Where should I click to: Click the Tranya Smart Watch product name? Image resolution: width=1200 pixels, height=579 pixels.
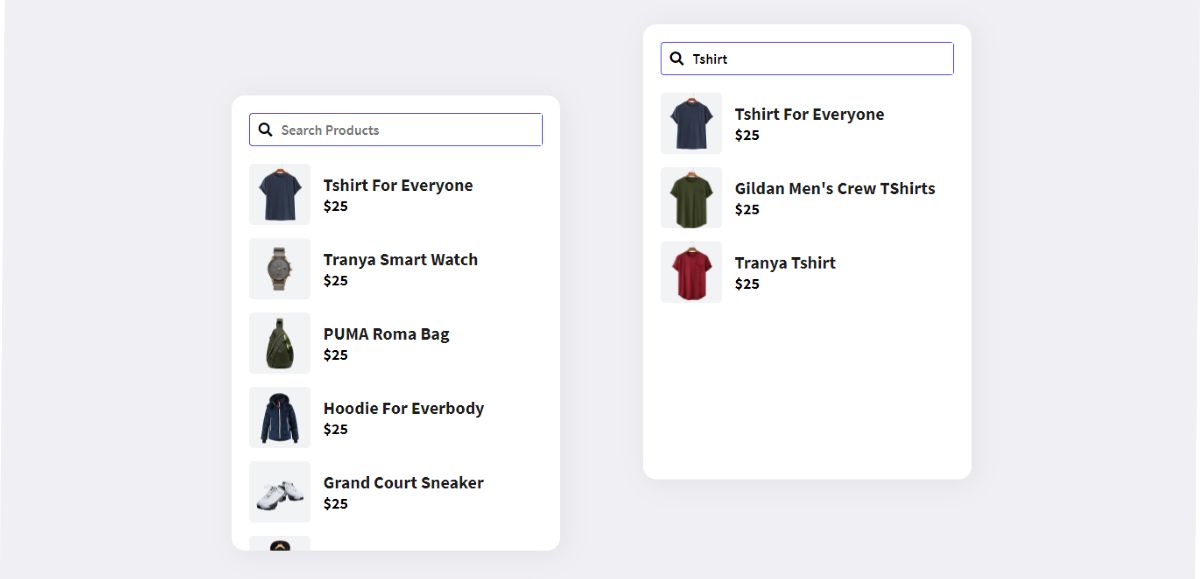point(400,259)
